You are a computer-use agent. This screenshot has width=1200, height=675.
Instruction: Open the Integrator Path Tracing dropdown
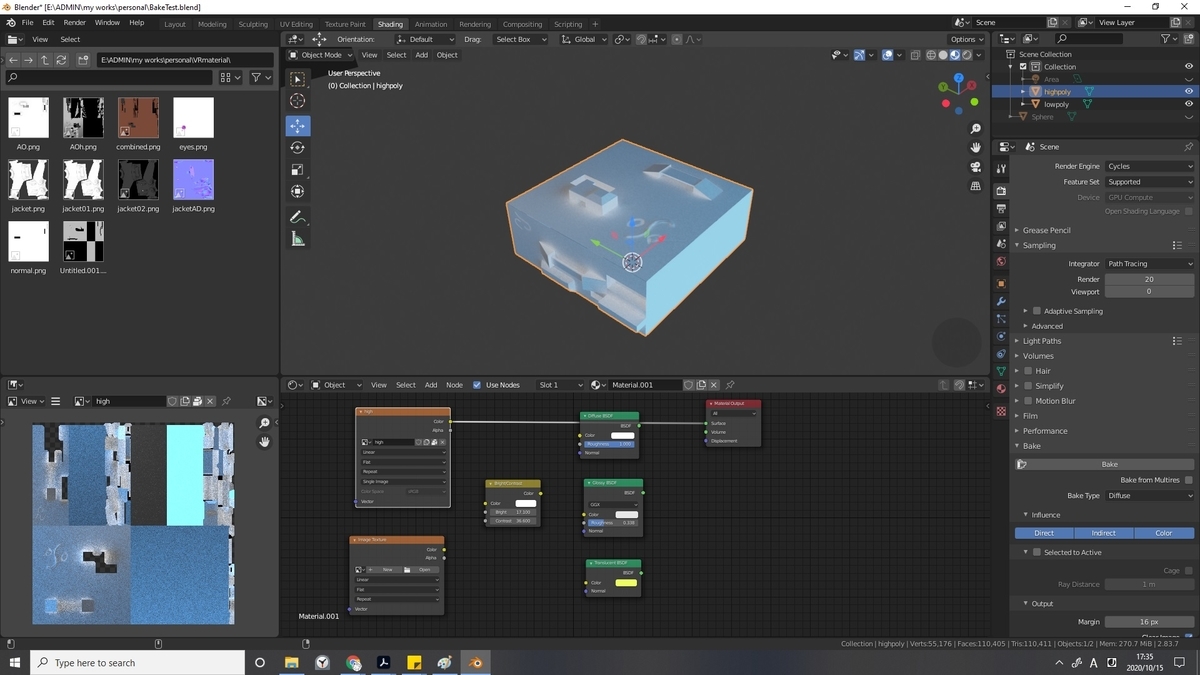pyautogui.click(x=1149, y=264)
